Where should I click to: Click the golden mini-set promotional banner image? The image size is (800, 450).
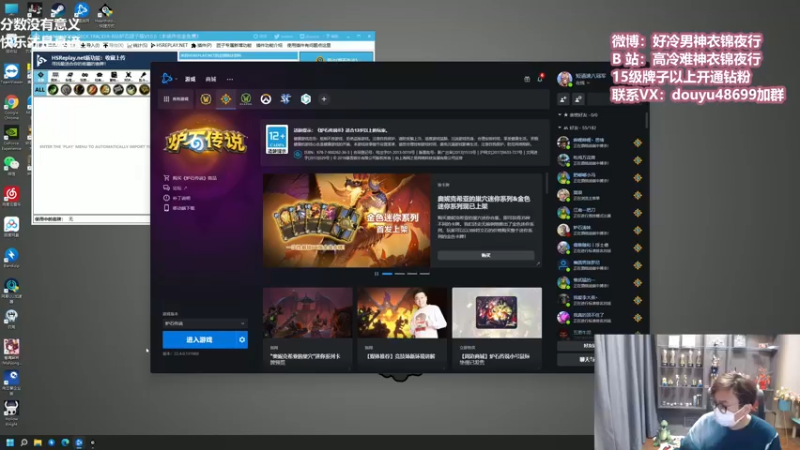346,220
